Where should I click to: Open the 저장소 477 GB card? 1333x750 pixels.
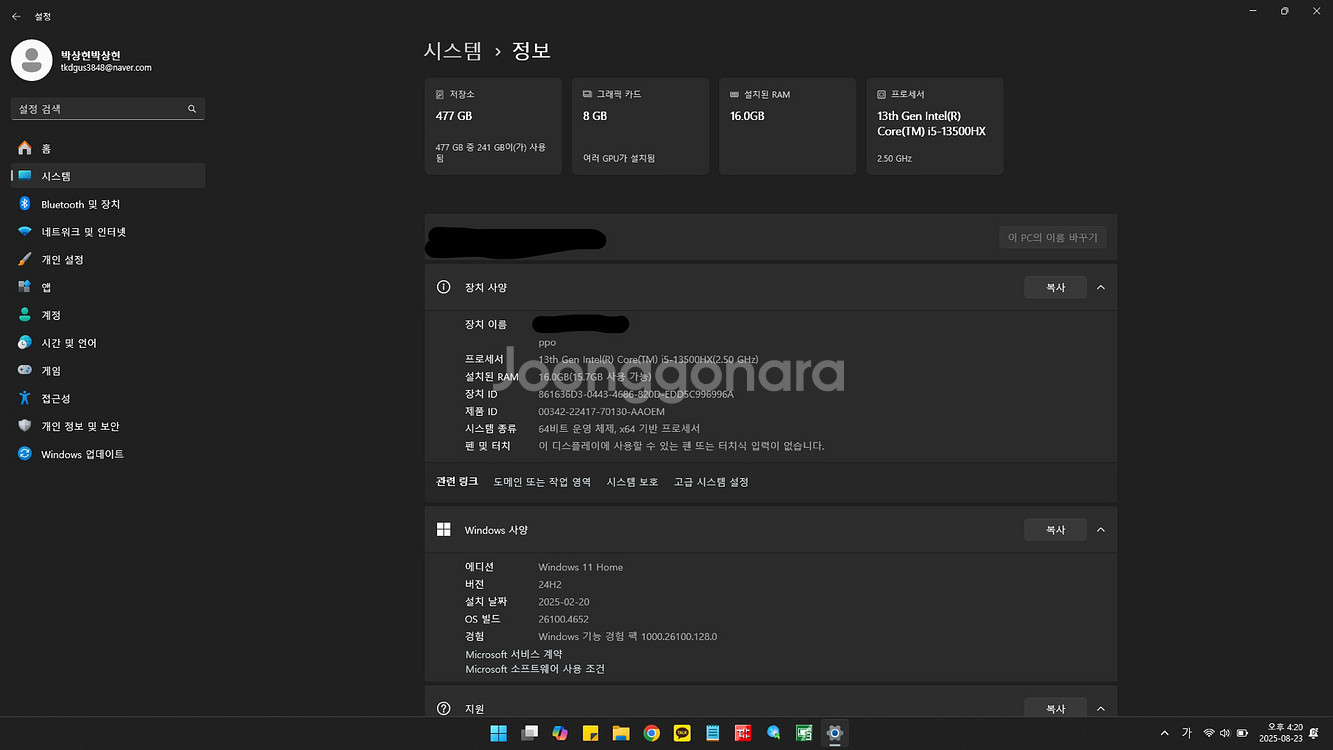(493, 126)
